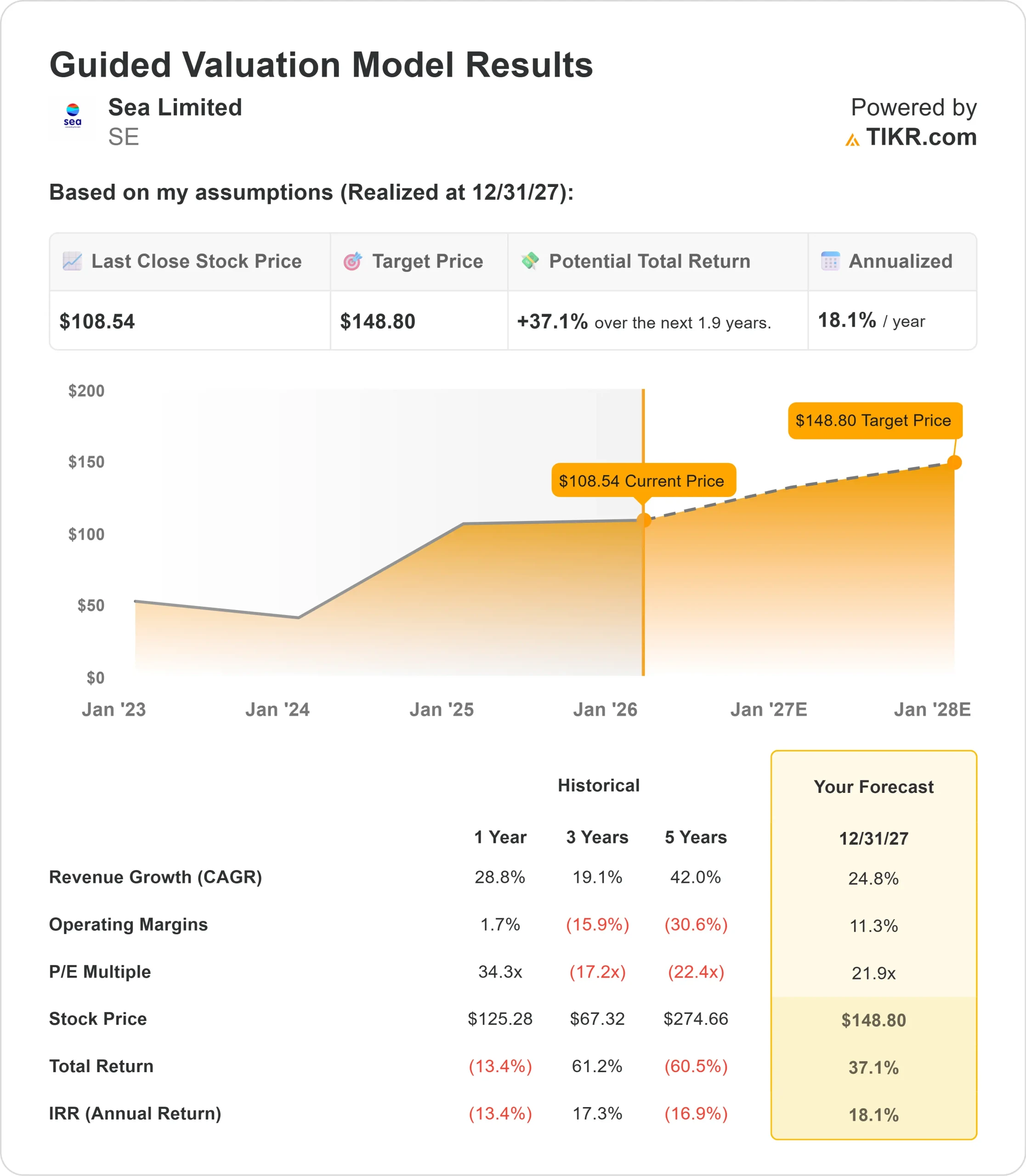Viewport: 1026px width, 1176px height.
Task: Click the chart icon beside Last Close Stock Price
Action: pyautogui.click(x=72, y=261)
